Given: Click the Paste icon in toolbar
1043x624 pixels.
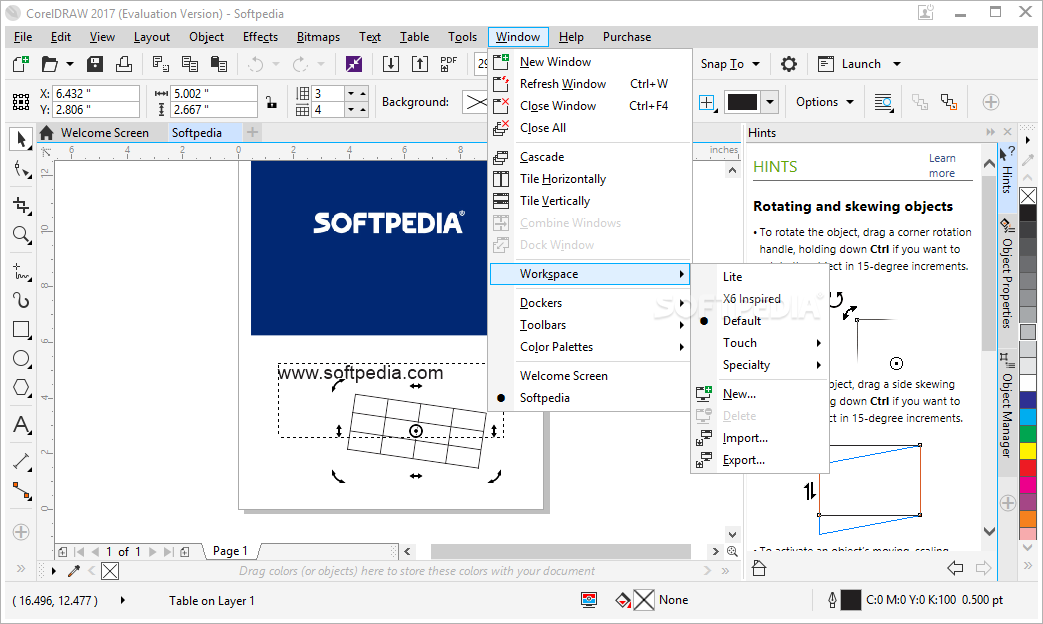Looking at the screenshot, I should point(219,64).
